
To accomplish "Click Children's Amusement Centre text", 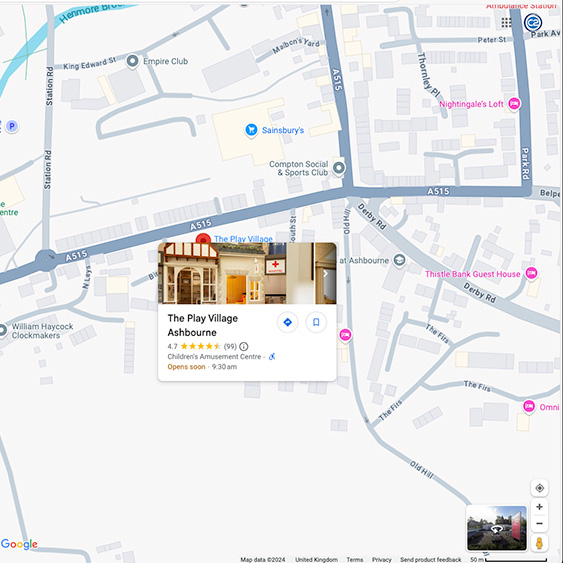I will 214,357.
